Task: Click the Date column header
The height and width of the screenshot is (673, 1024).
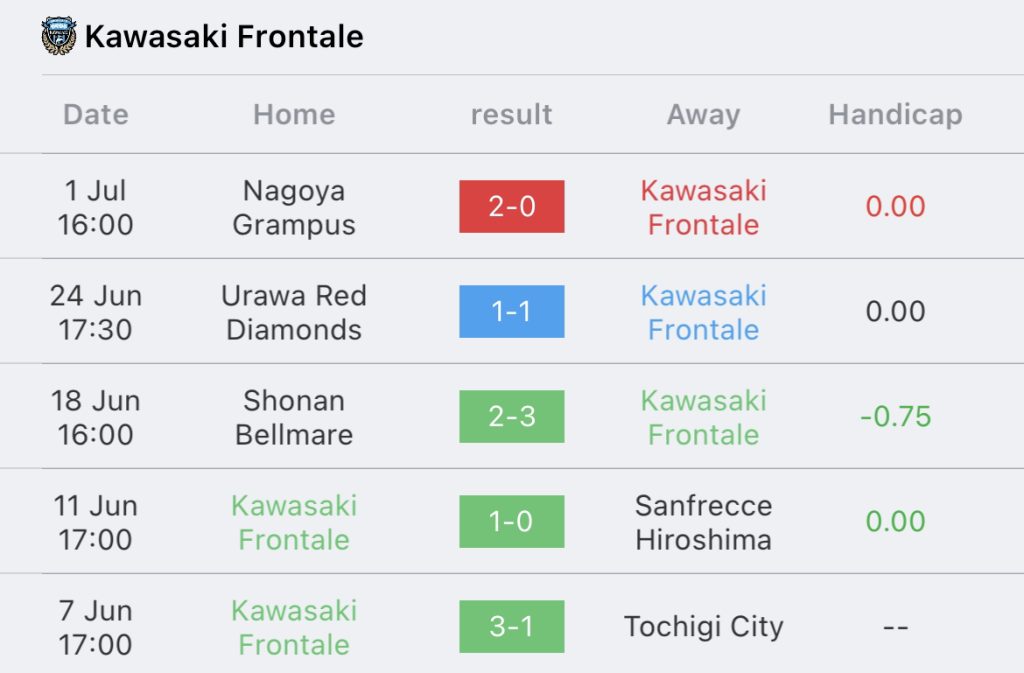Action: tap(96, 115)
